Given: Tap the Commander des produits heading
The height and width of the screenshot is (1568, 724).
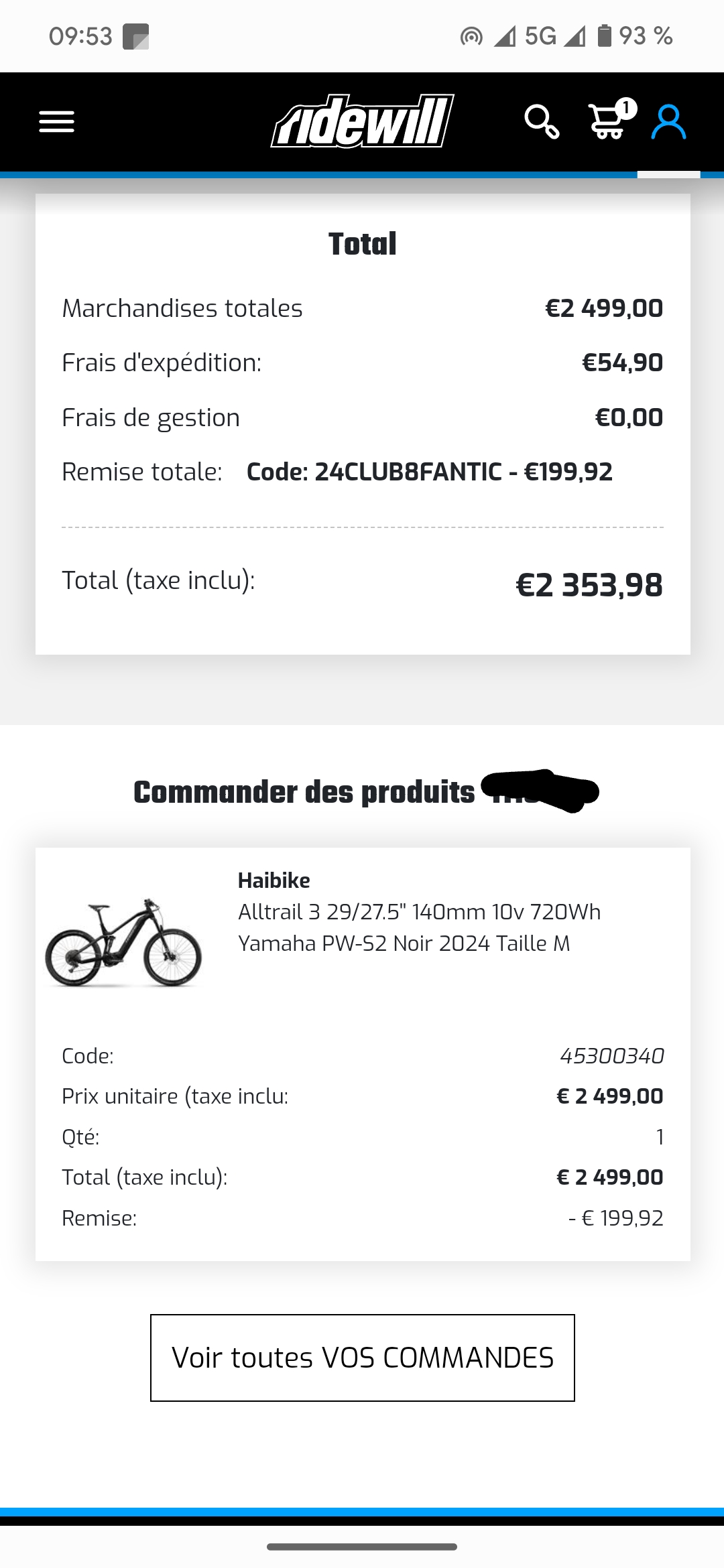Looking at the screenshot, I should click(304, 793).
